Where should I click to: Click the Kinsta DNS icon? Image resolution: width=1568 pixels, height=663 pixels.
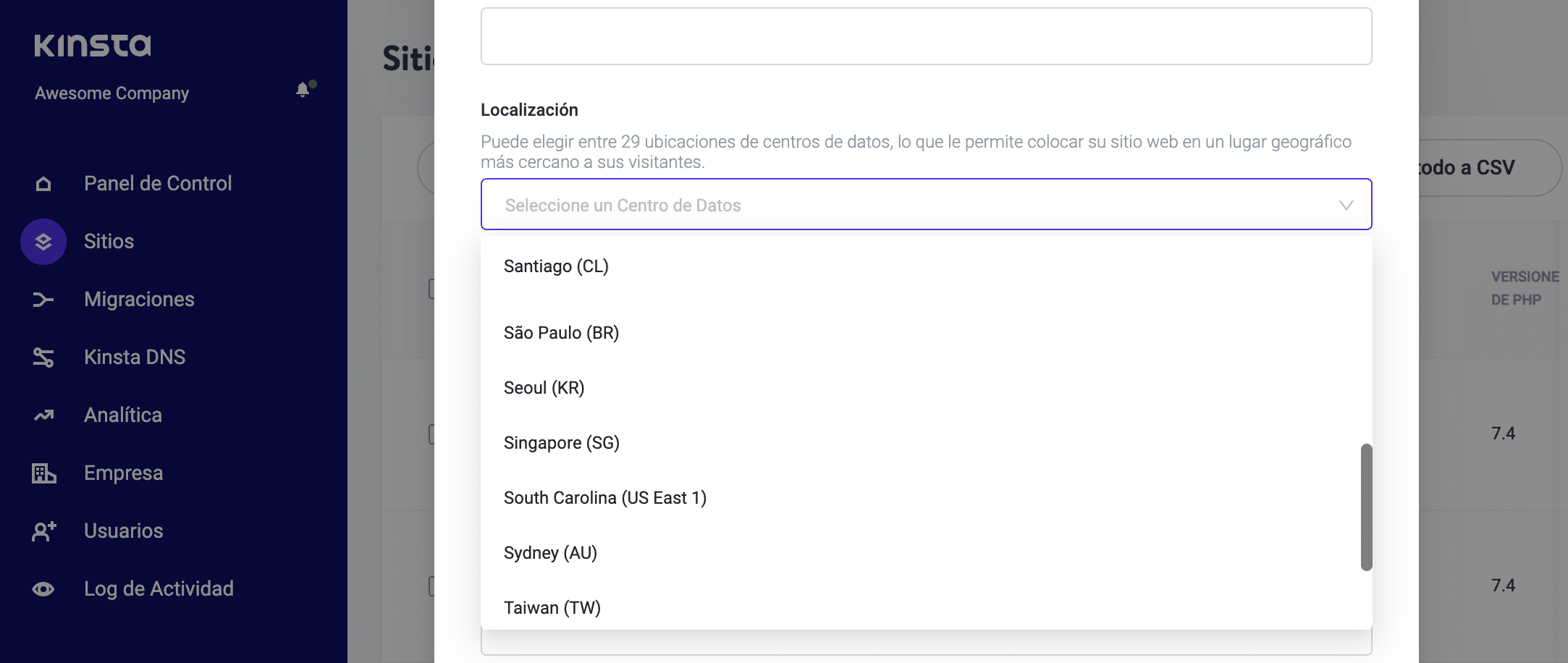(43, 358)
